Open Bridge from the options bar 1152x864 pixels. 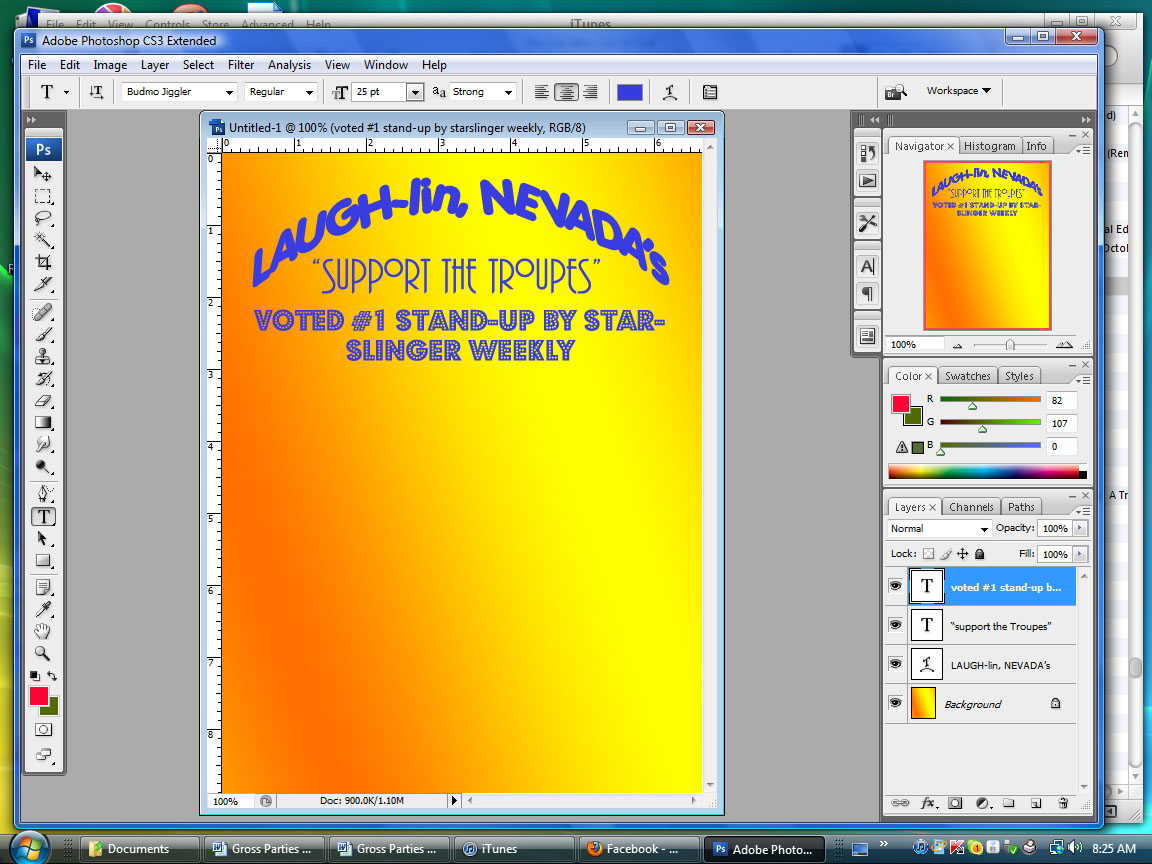pyautogui.click(x=897, y=91)
